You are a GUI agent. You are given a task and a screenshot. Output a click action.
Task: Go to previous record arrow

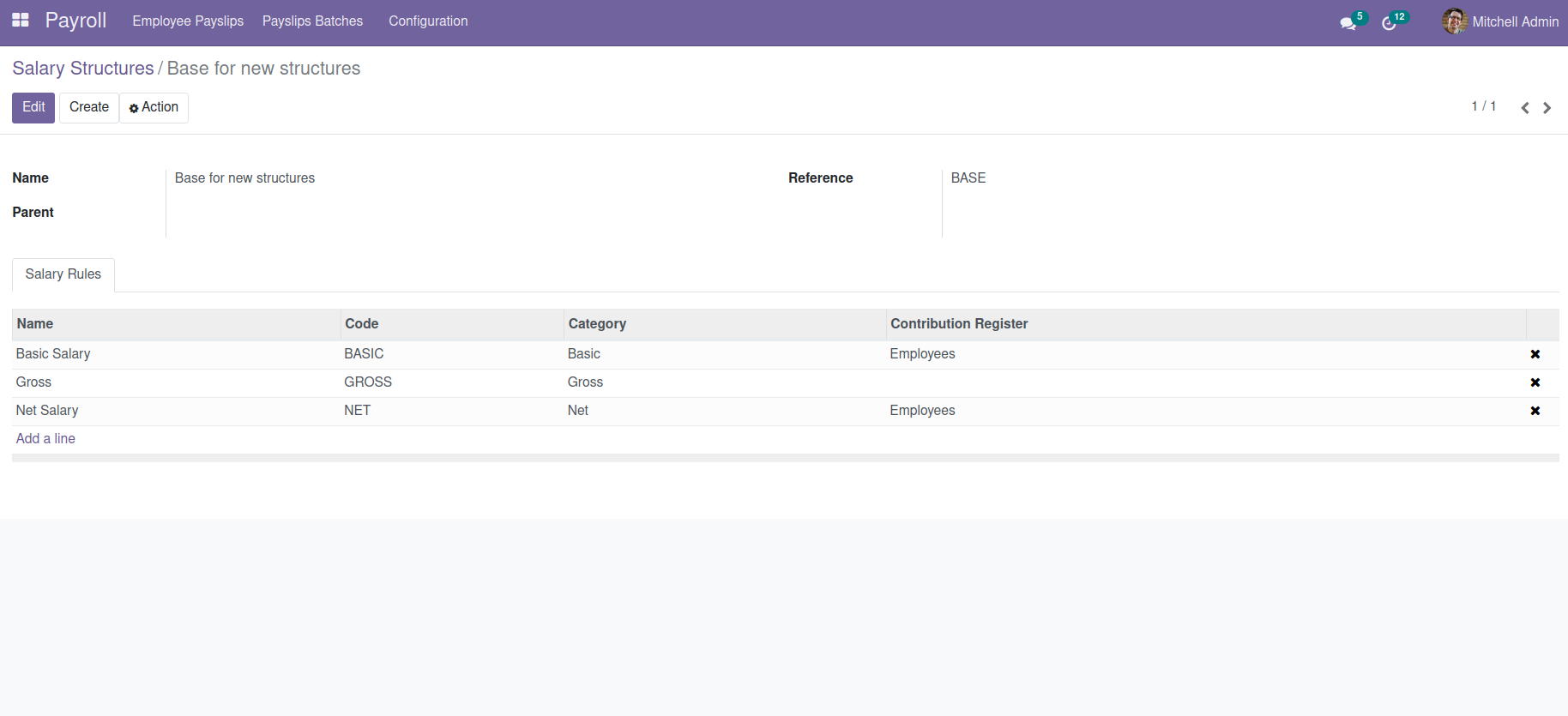[x=1525, y=108]
